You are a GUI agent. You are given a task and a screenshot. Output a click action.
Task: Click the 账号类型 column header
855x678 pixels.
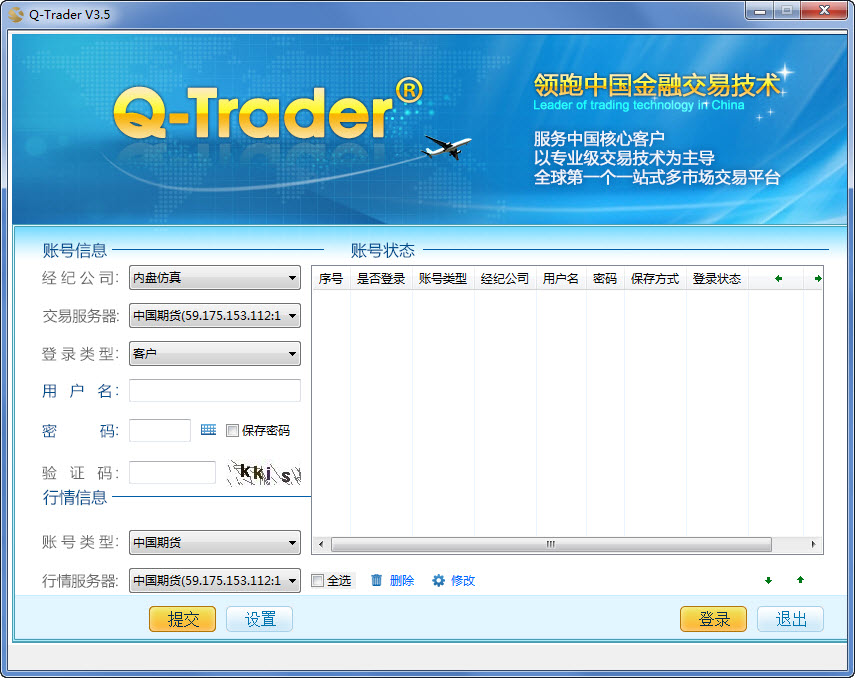click(443, 279)
